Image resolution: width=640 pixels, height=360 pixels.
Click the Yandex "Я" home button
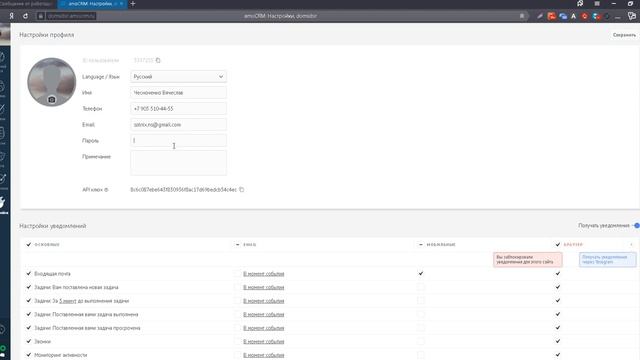[11, 16]
